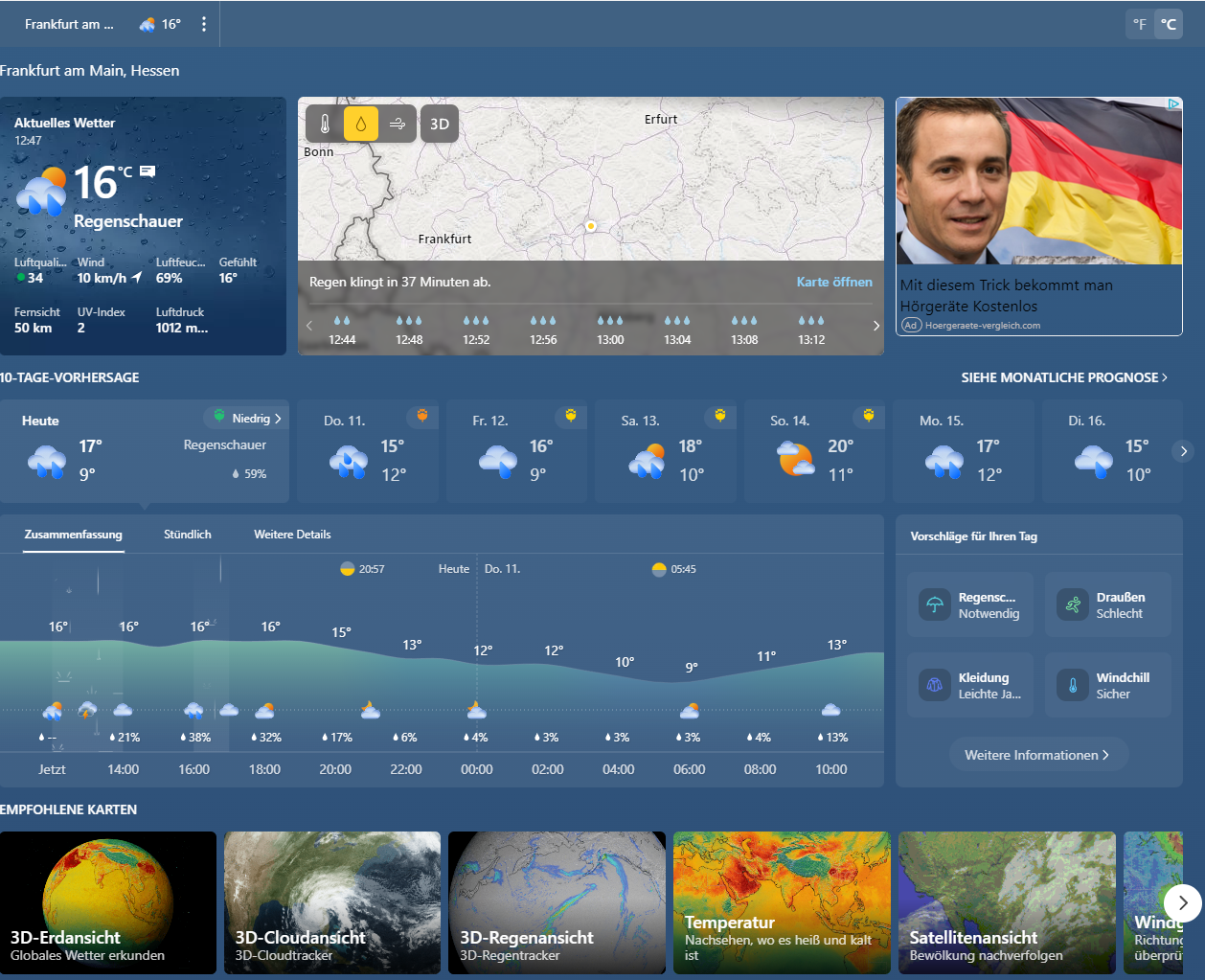Viewport: 1205px width, 980px height.
Task: Click the Frankfurt marker on the map
Action: (x=591, y=226)
